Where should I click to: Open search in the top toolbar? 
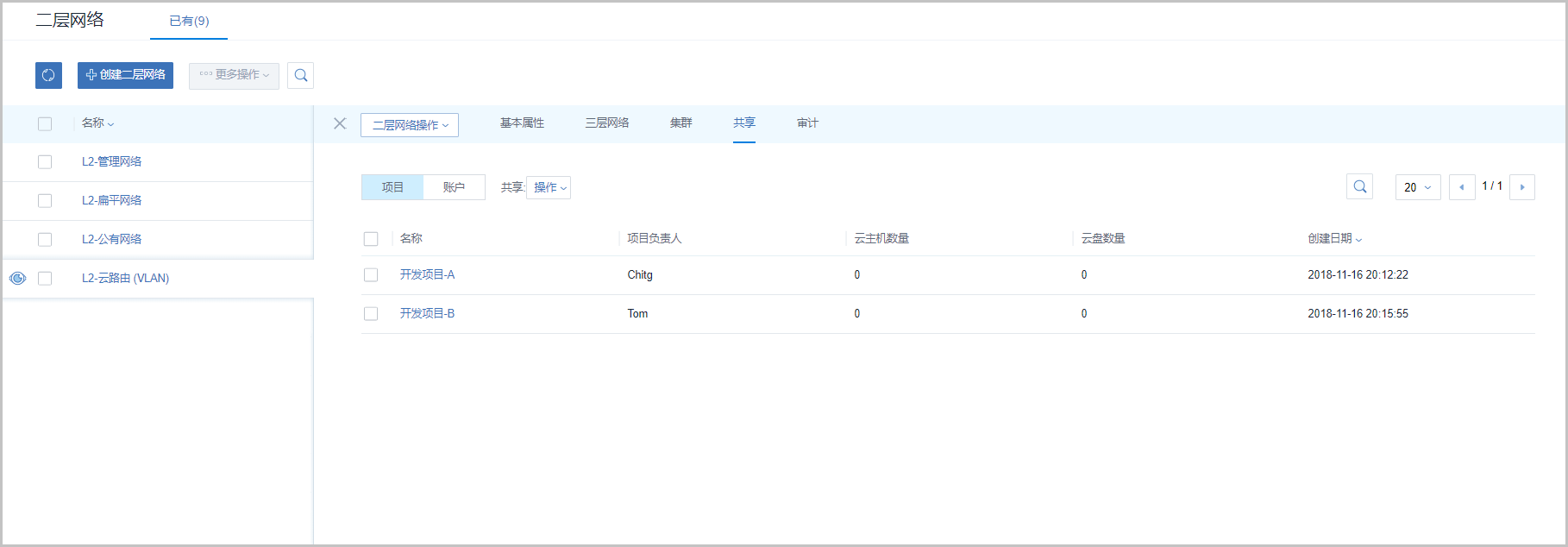pos(300,75)
